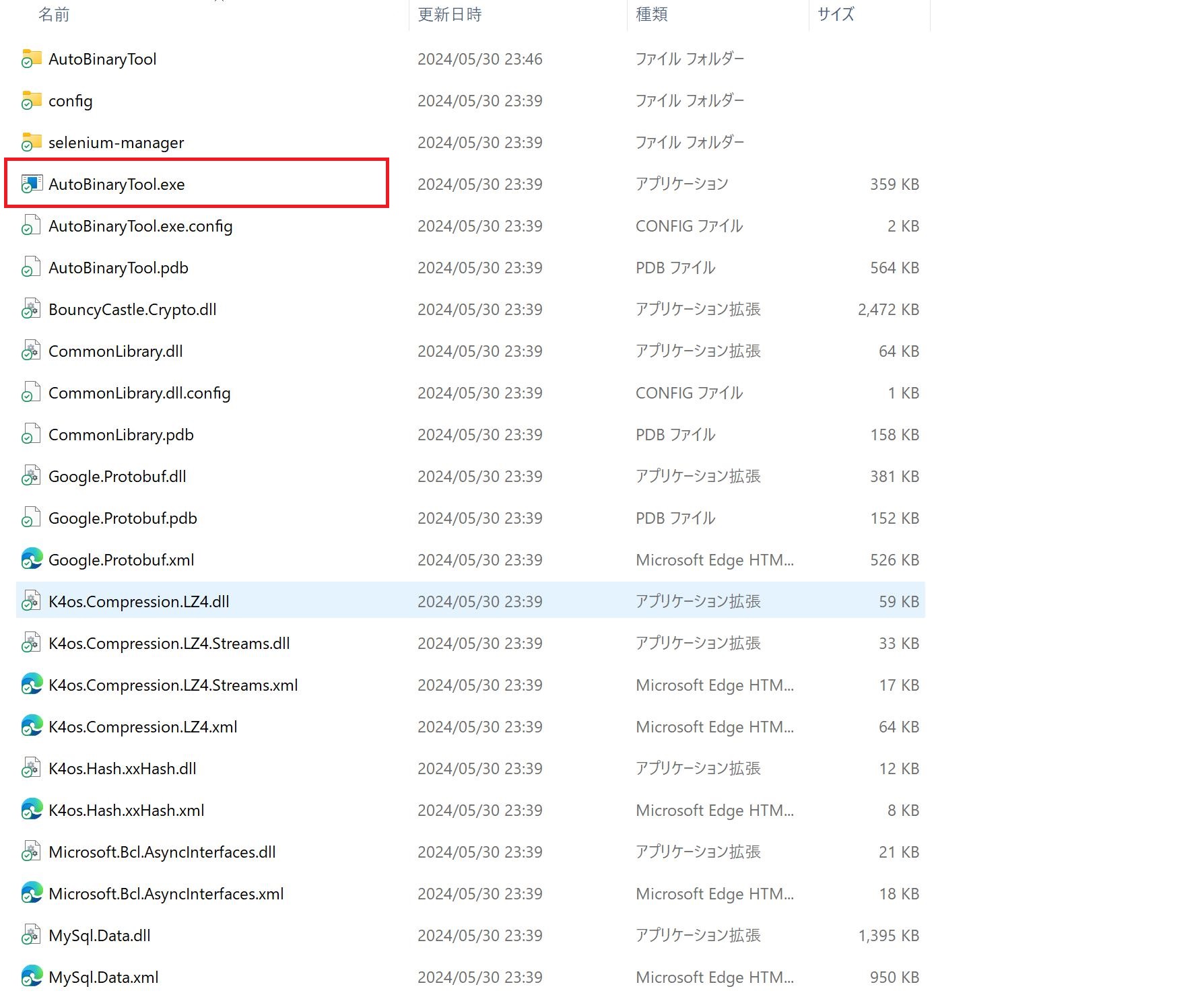Screen dimensions: 1204x997
Task: Select the K4os.Hash.xxHash.xml file name
Action: point(127,811)
